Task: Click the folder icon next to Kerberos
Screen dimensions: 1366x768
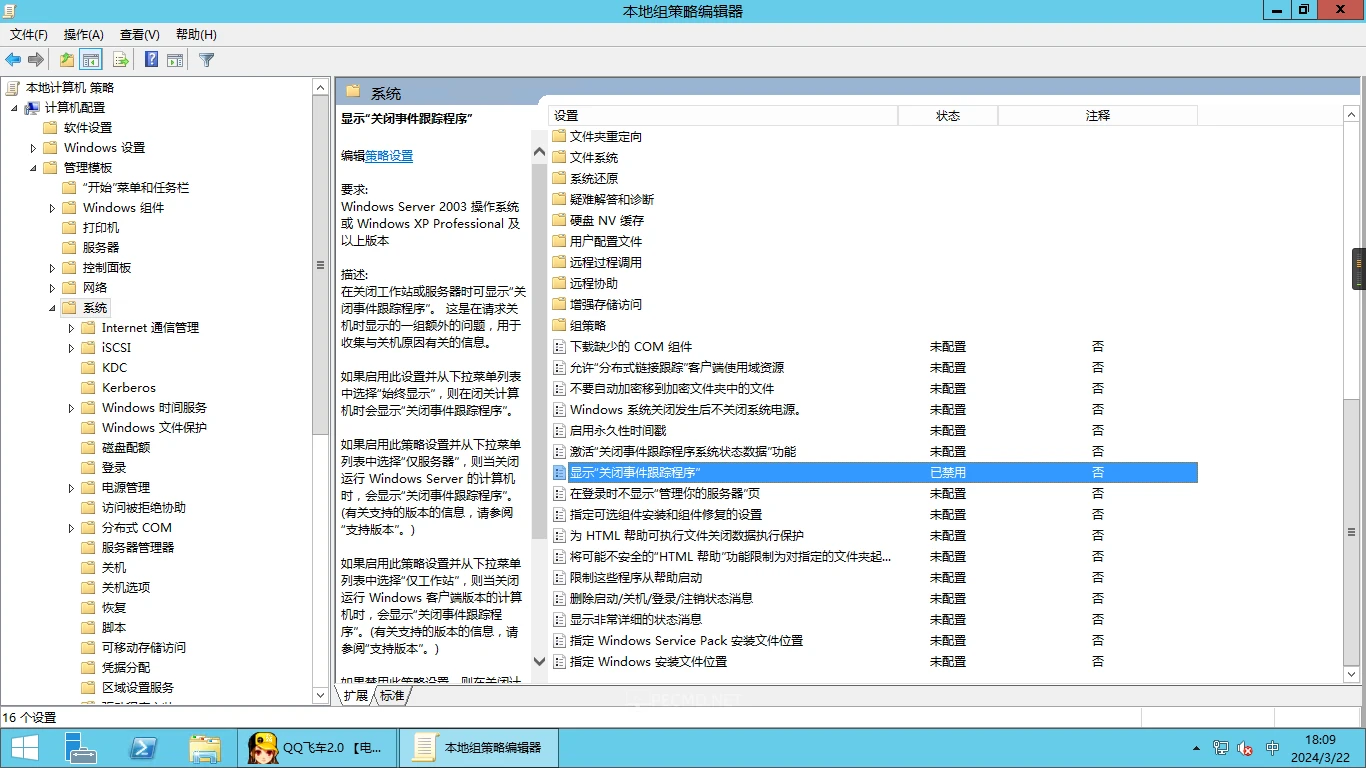Action: click(x=88, y=387)
